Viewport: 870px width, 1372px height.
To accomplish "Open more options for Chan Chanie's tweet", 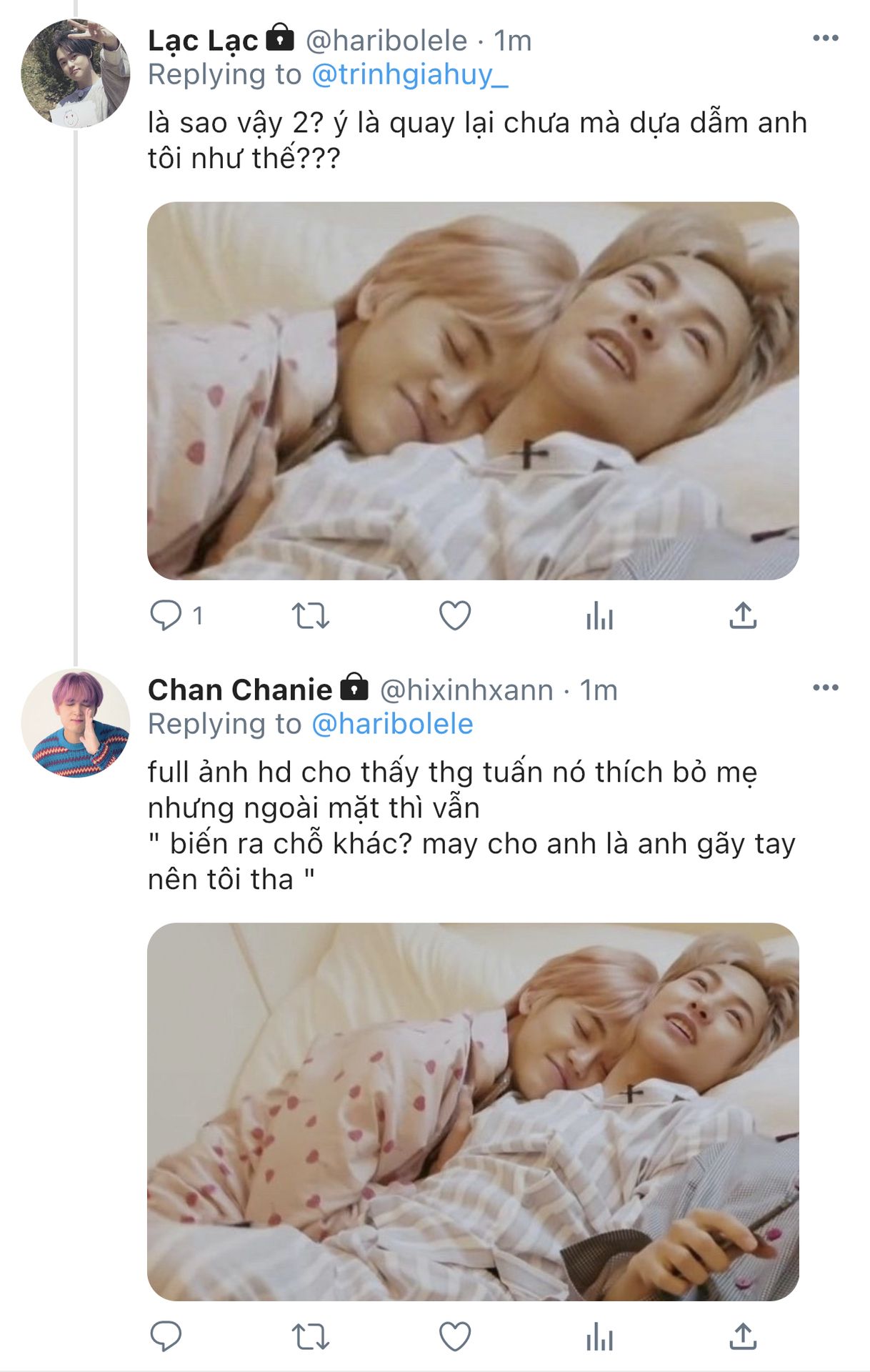I will (826, 687).
